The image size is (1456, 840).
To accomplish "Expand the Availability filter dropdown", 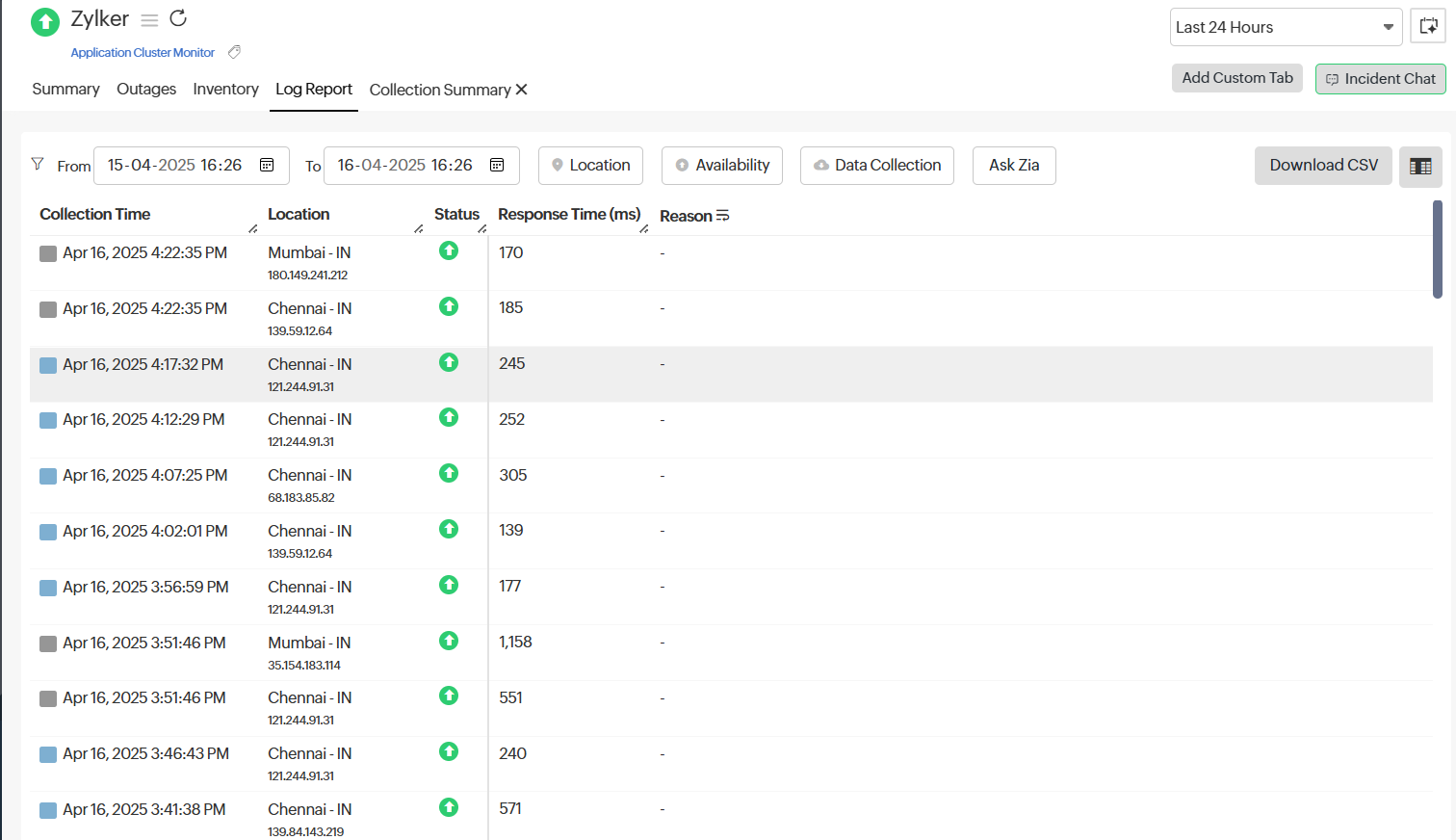I will pyautogui.click(x=721, y=166).
